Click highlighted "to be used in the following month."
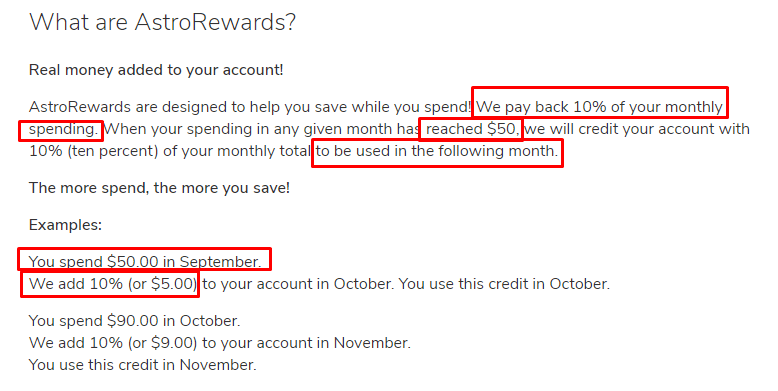The image size is (778, 391). [x=437, y=151]
